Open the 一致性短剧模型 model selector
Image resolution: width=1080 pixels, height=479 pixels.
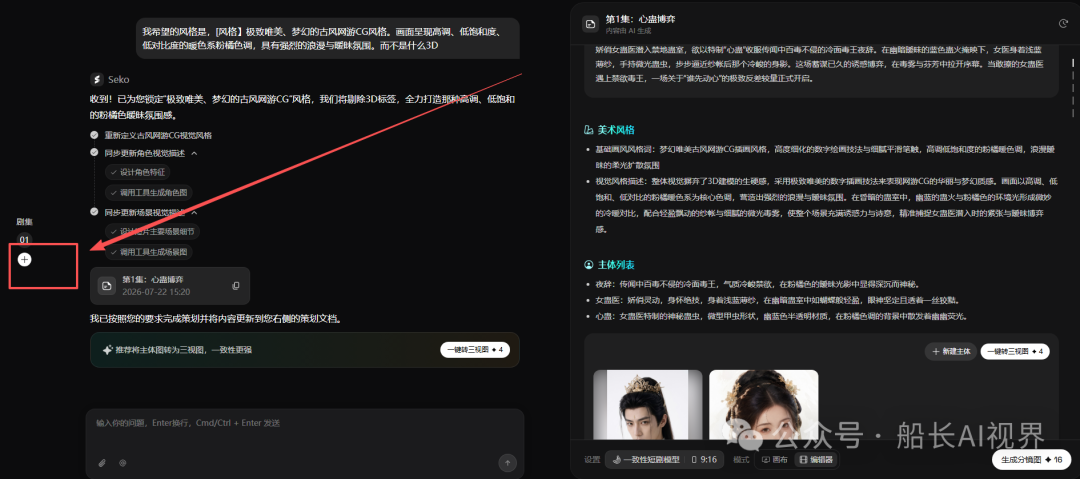click(x=645, y=460)
